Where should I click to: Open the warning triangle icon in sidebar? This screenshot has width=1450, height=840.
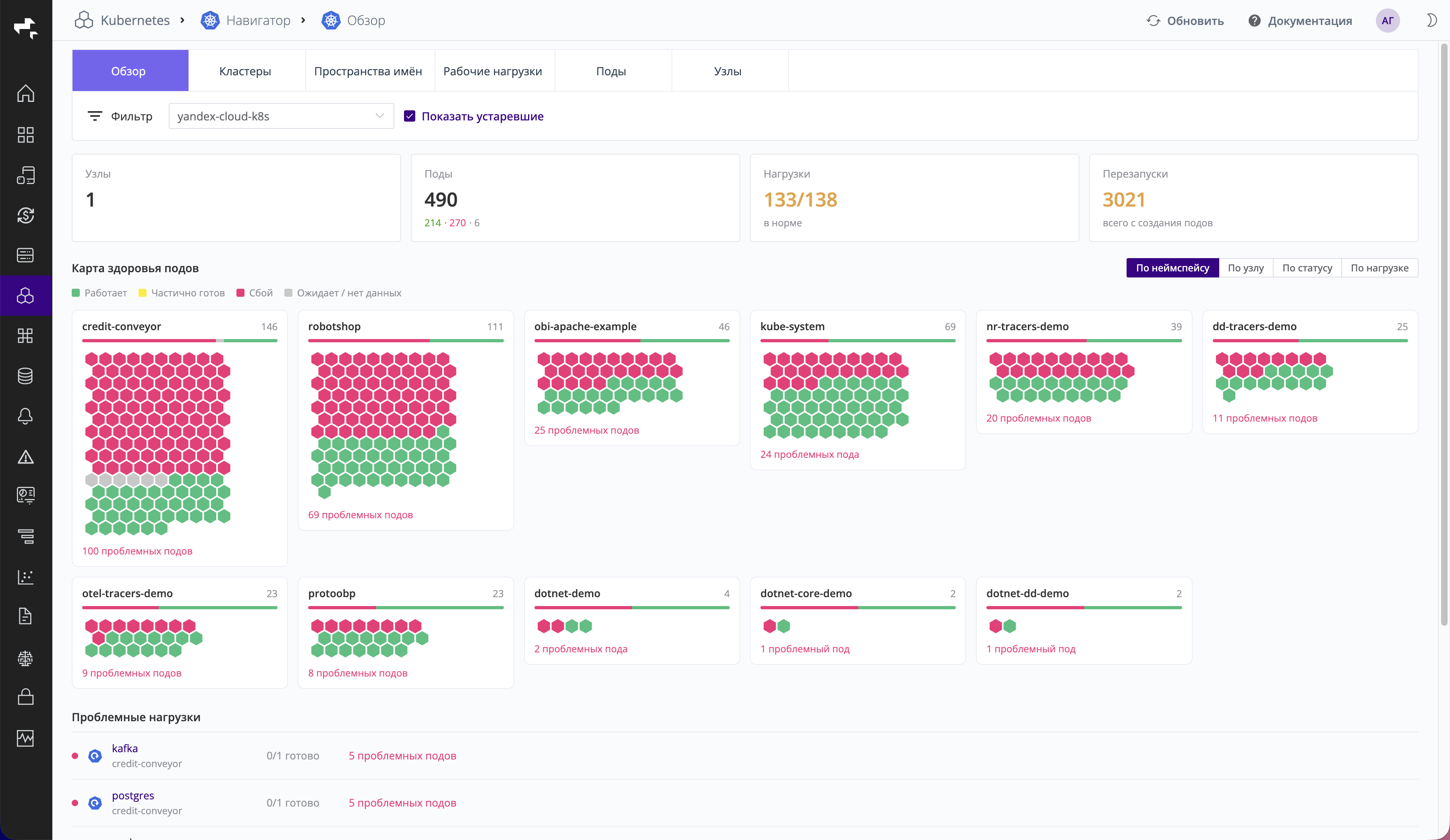click(x=25, y=457)
